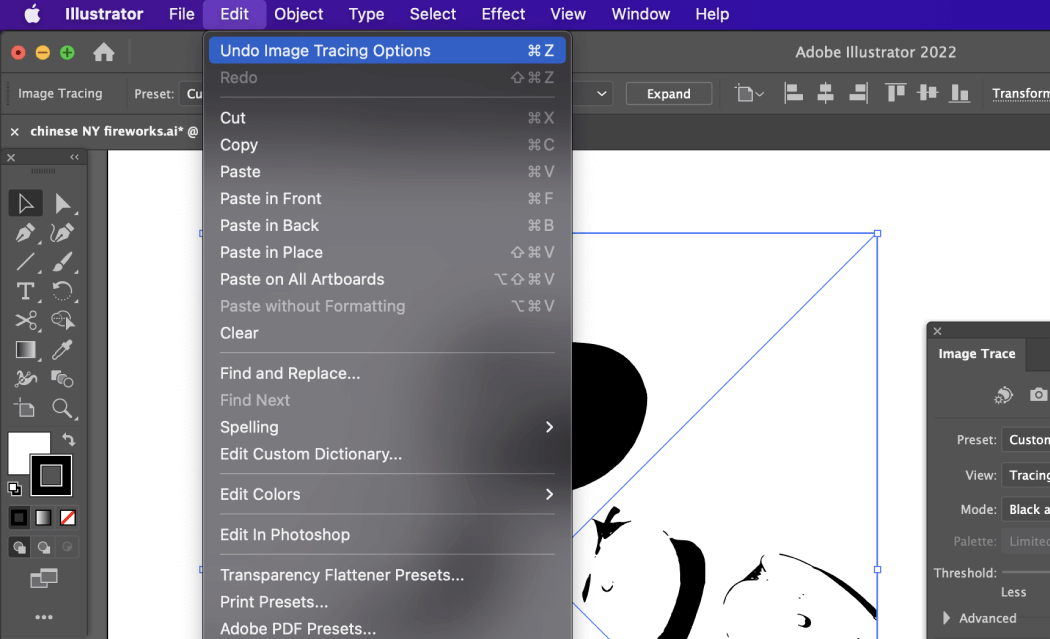The height and width of the screenshot is (639, 1050).
Task: Set Color fill mode button
Action: (19, 518)
